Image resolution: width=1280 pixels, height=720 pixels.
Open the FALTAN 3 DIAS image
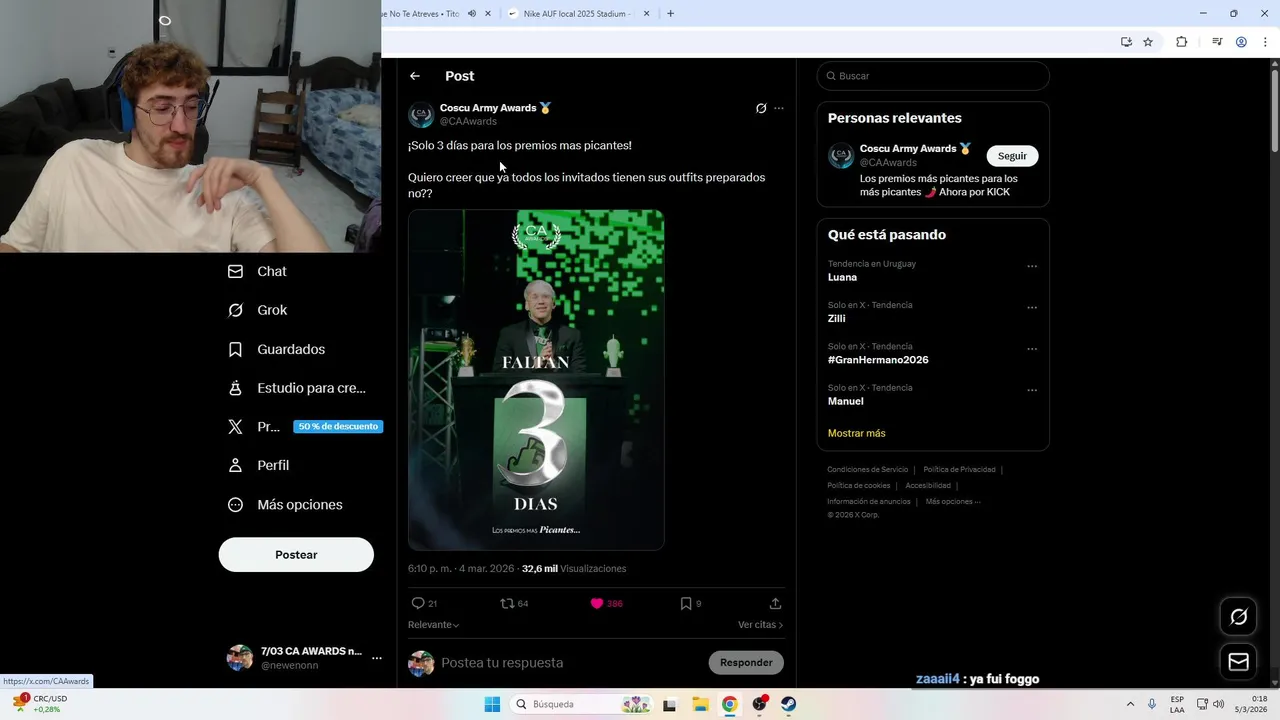(x=536, y=380)
